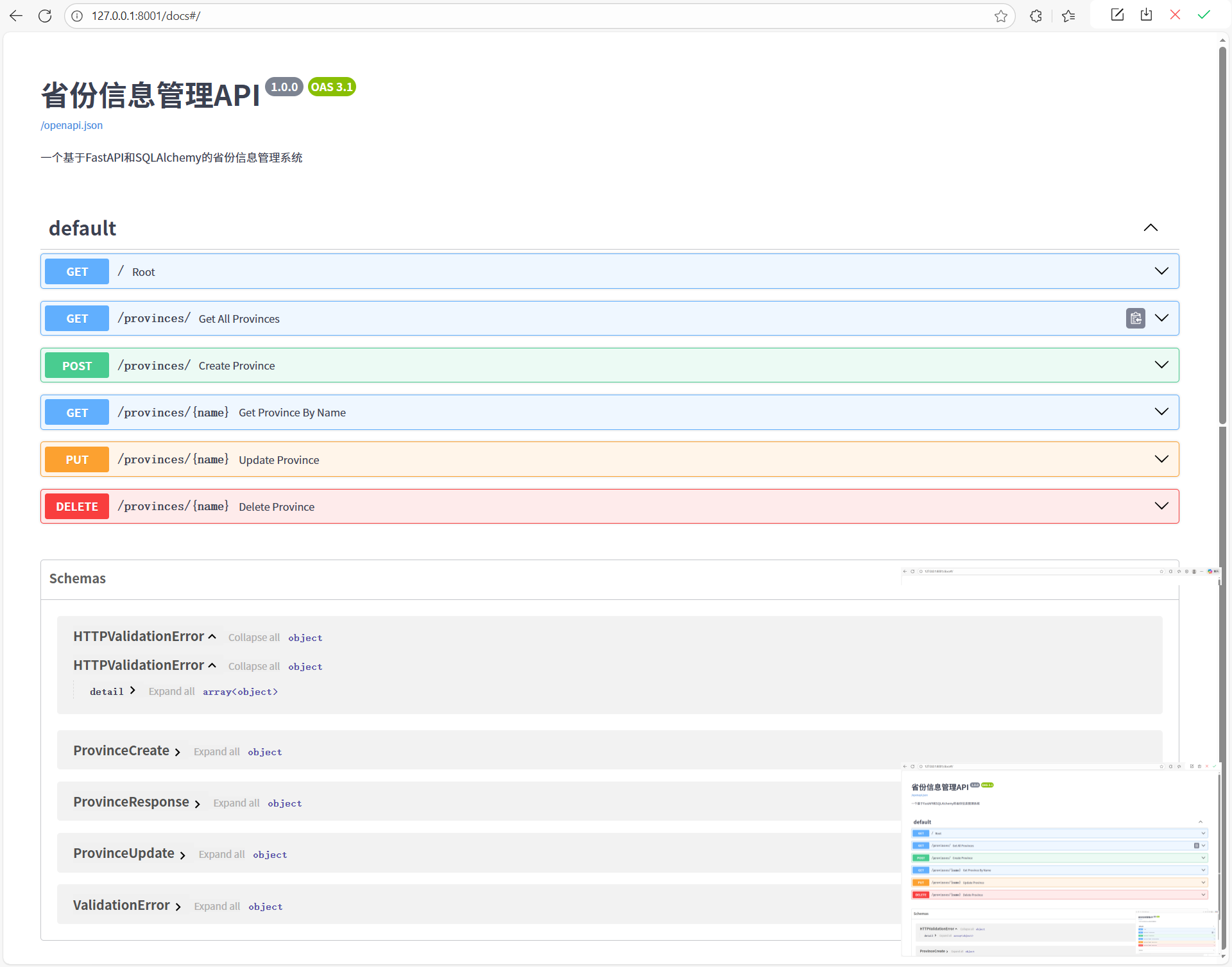Screen dimensions: 1232x967
Task: Open the browser extensions icon
Action: coord(1036,15)
